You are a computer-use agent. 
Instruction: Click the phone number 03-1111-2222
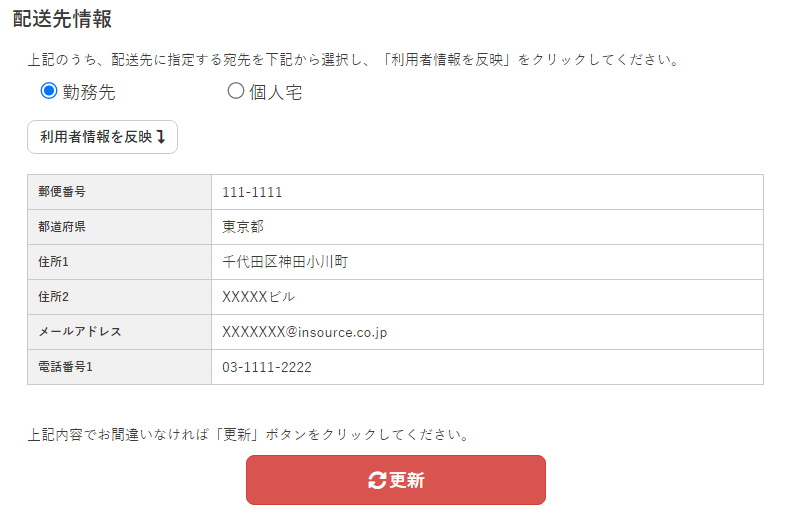pos(267,367)
